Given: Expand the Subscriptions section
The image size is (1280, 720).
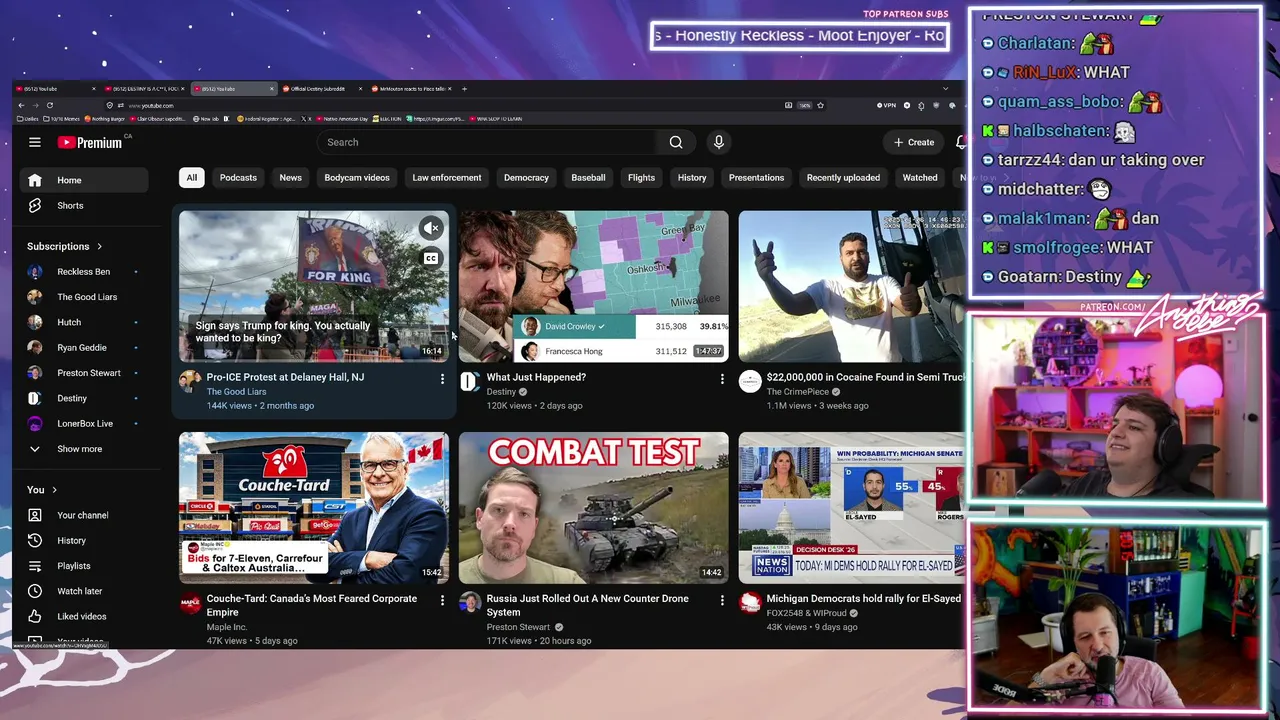Looking at the screenshot, I should (65, 246).
